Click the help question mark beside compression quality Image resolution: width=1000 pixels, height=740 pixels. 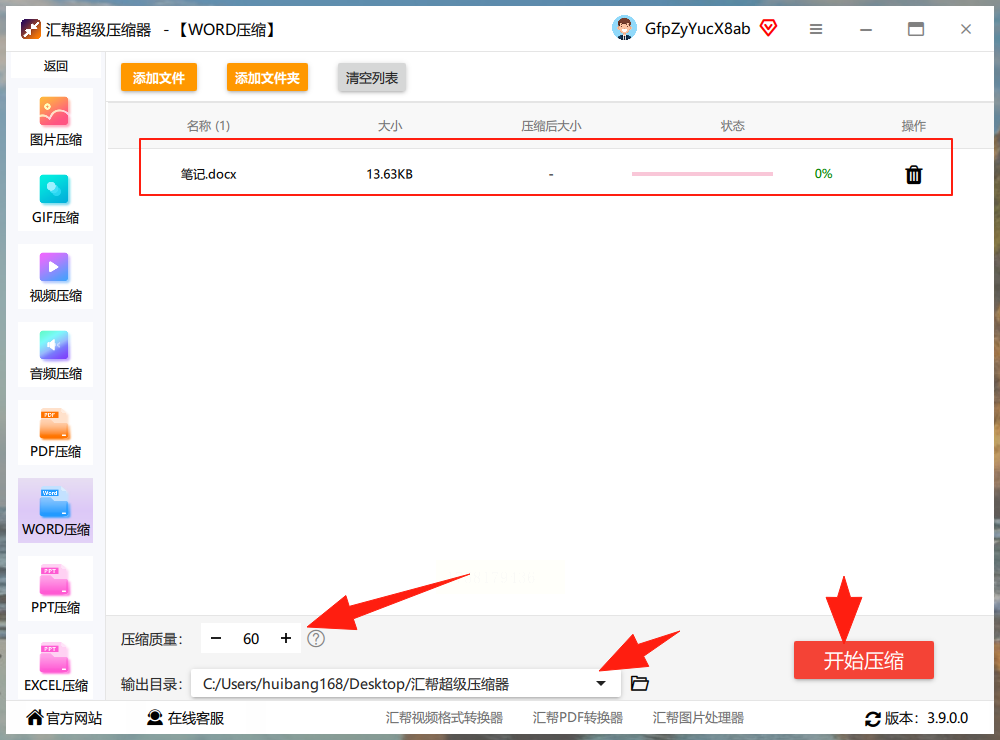tap(316, 639)
